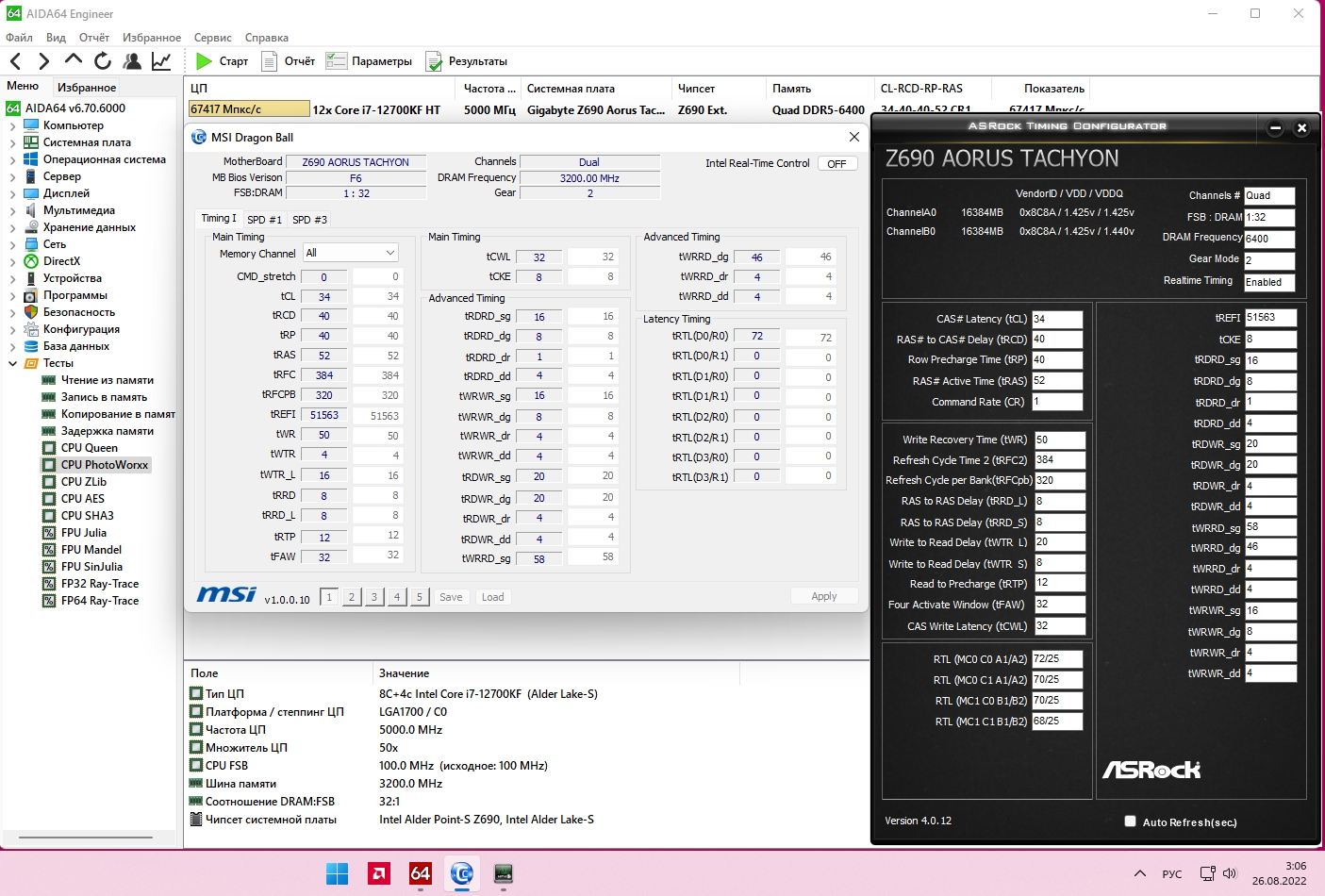Open the red AMD app on the taskbar
This screenshot has width=1325, height=896.
(x=379, y=874)
